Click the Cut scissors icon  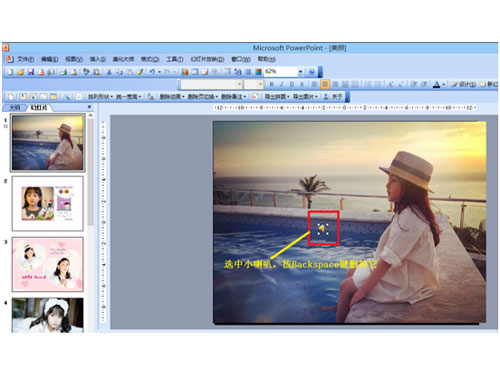(x=109, y=72)
